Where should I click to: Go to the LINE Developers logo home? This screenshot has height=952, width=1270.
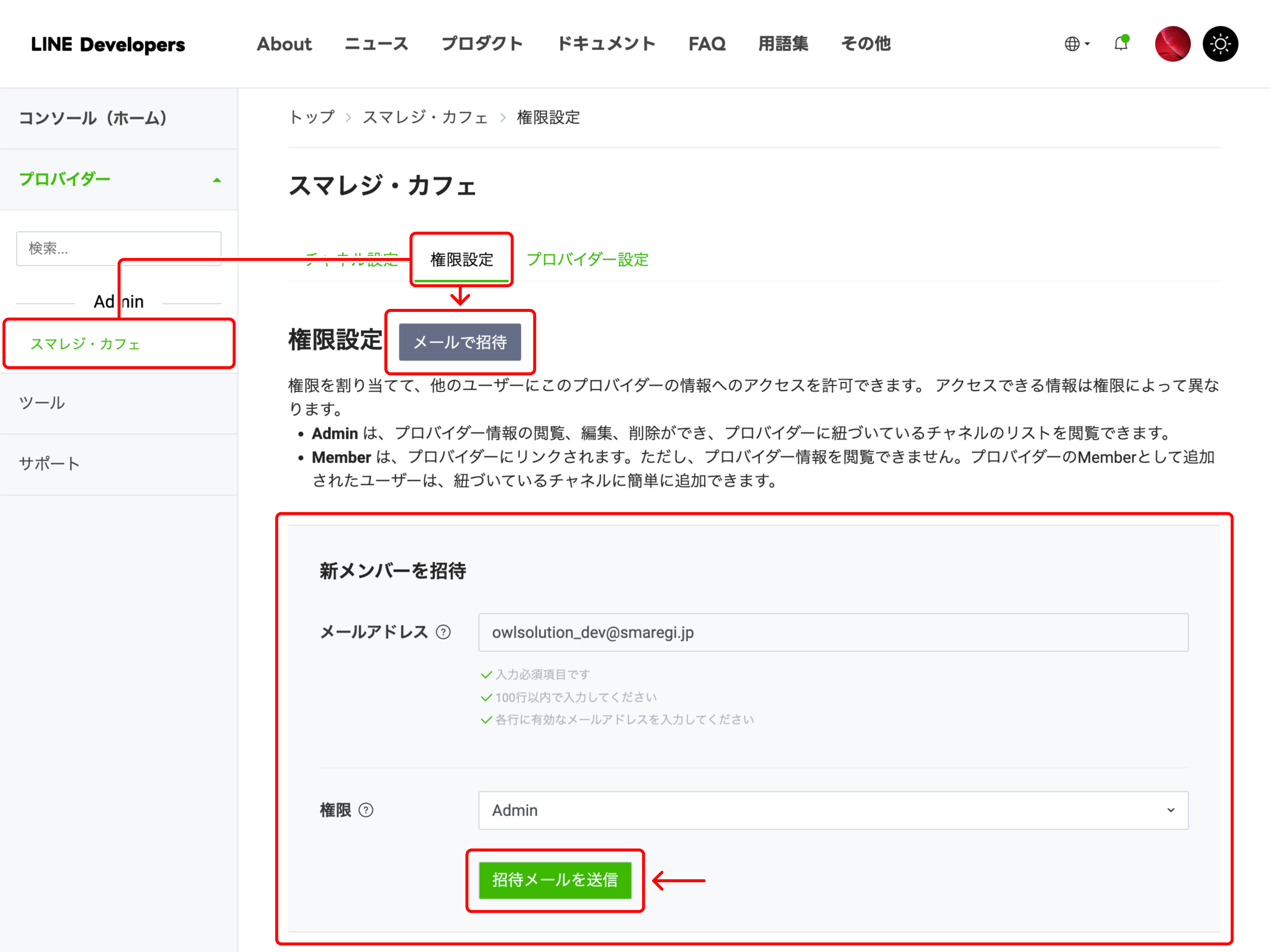click(108, 44)
